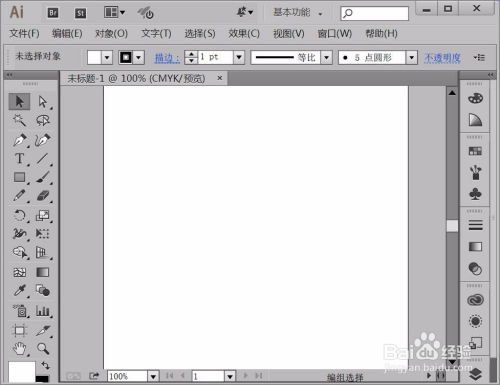
Task: Select the Symbol Sprayer tool
Action: tap(19, 311)
